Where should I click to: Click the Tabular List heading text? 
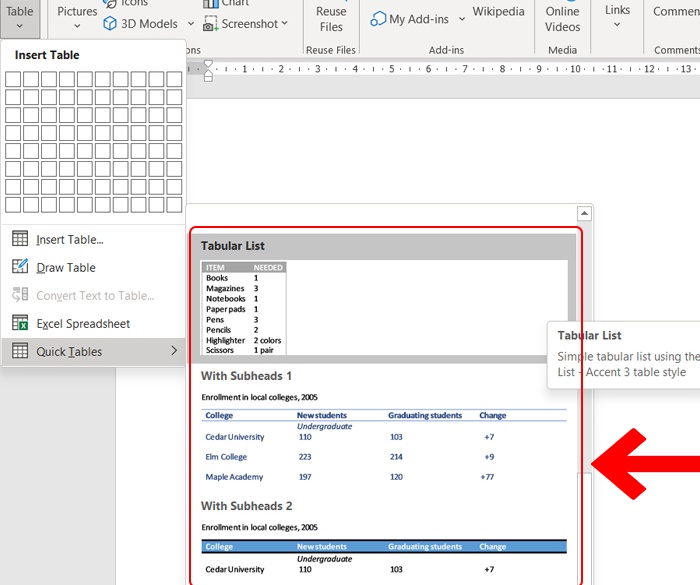pos(233,246)
